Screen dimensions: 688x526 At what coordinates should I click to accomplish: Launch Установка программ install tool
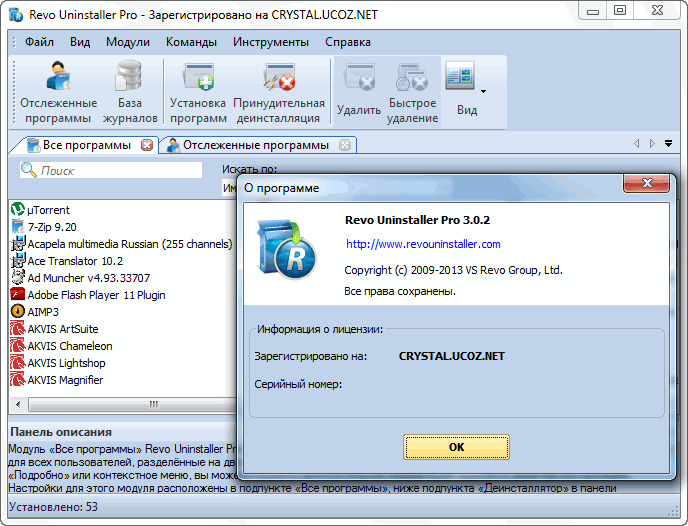(198, 92)
